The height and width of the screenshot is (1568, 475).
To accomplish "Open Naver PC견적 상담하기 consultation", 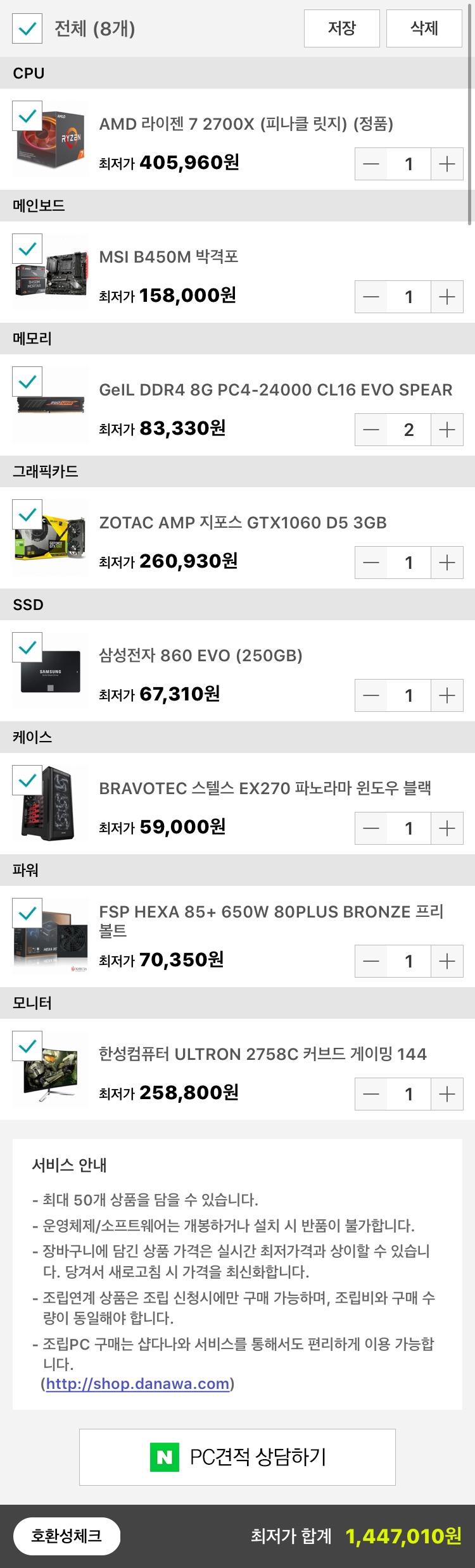I will click(237, 1457).
